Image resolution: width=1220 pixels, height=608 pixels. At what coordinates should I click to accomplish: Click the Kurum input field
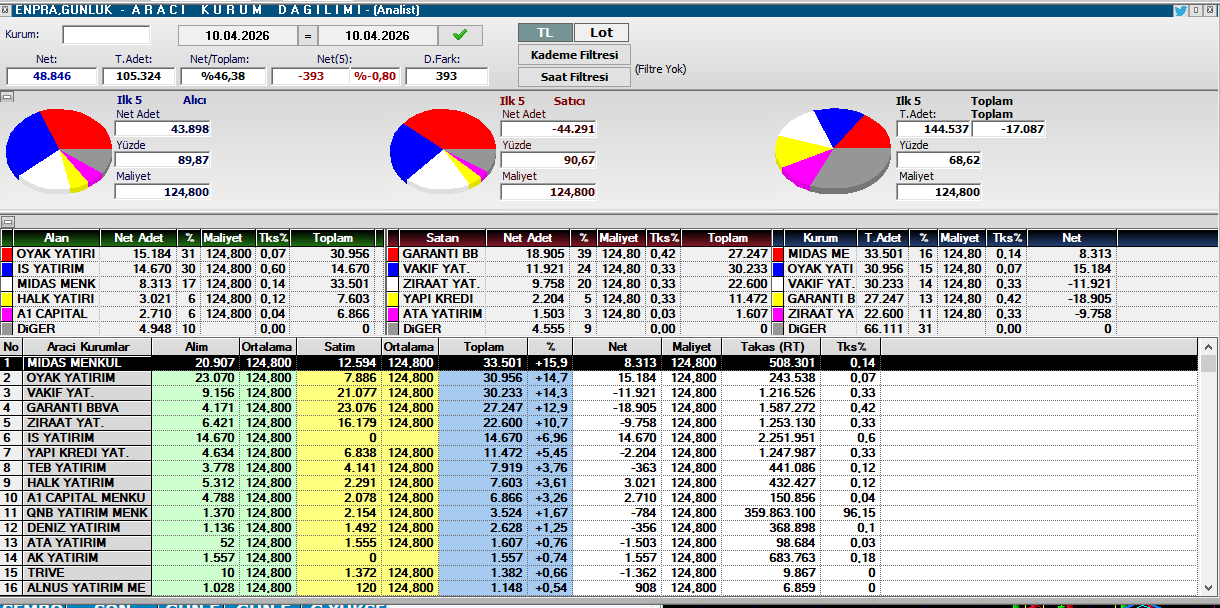coord(105,35)
